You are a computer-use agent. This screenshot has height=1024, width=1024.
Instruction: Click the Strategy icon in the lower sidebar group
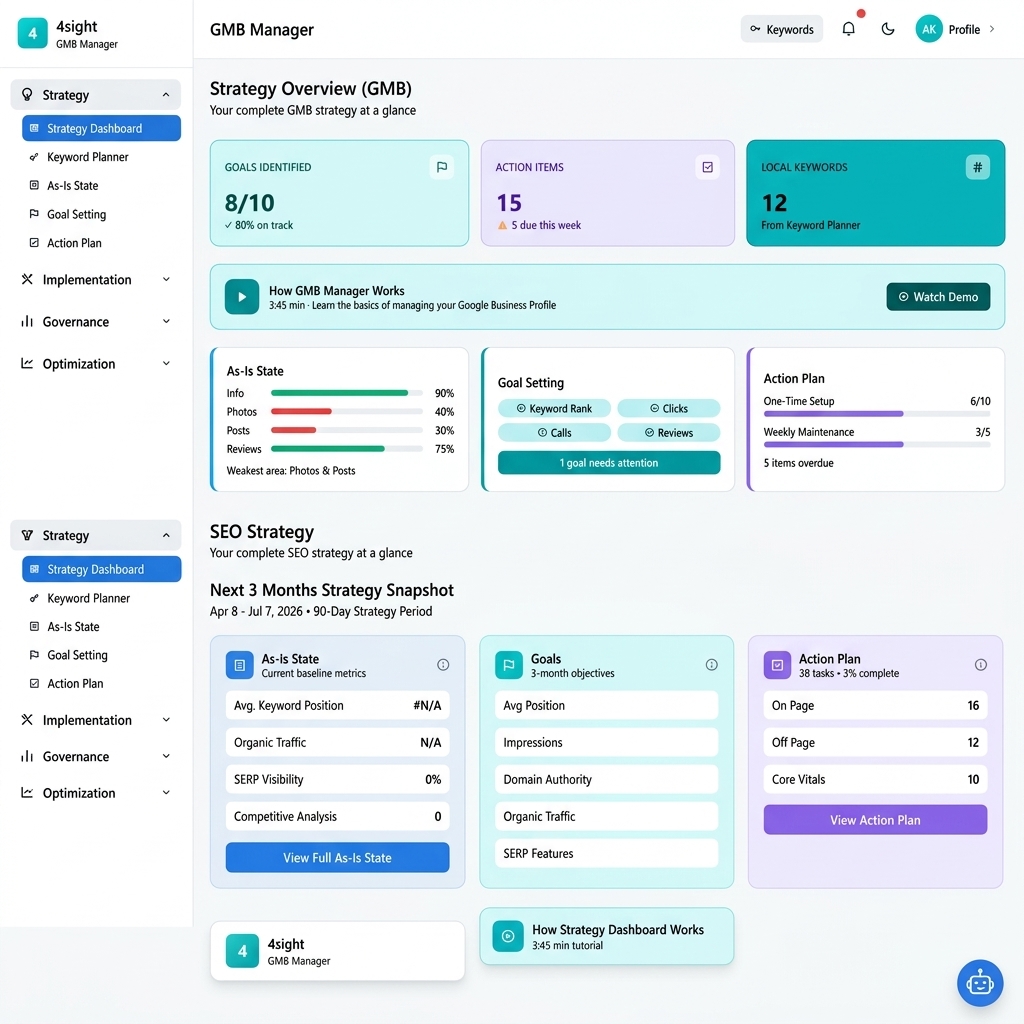click(x=27, y=536)
